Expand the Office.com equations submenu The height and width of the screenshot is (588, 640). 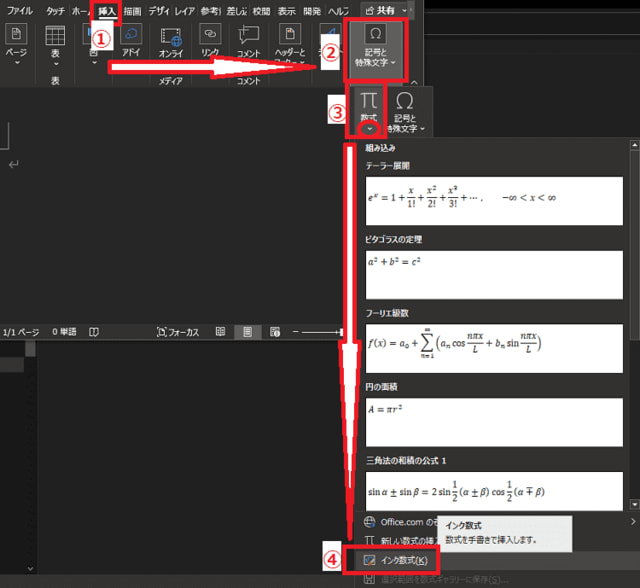click(632, 521)
